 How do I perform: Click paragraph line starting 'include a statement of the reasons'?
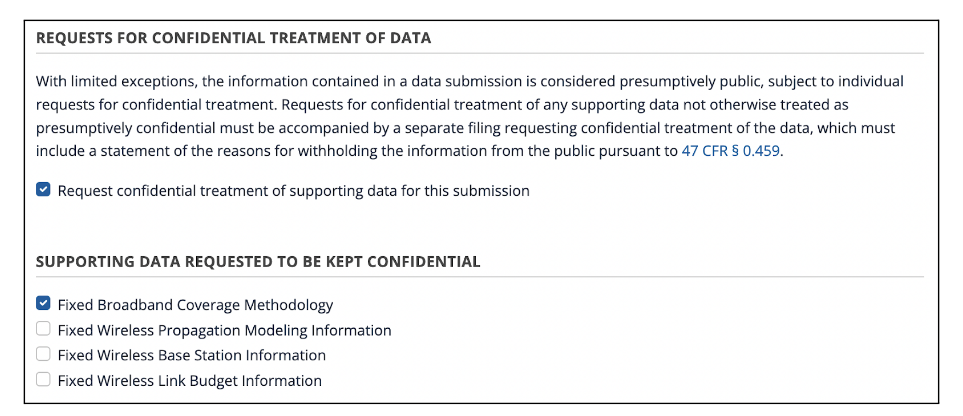point(350,152)
